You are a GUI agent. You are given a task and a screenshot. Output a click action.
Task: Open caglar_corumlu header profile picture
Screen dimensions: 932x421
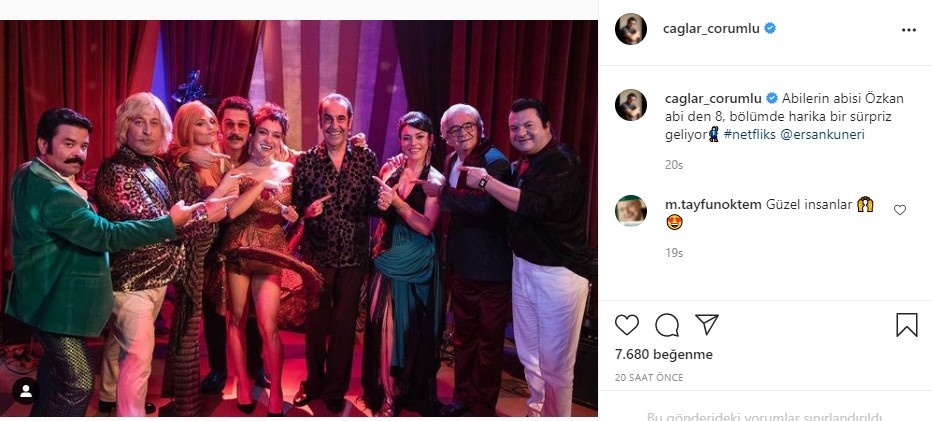coord(631,29)
